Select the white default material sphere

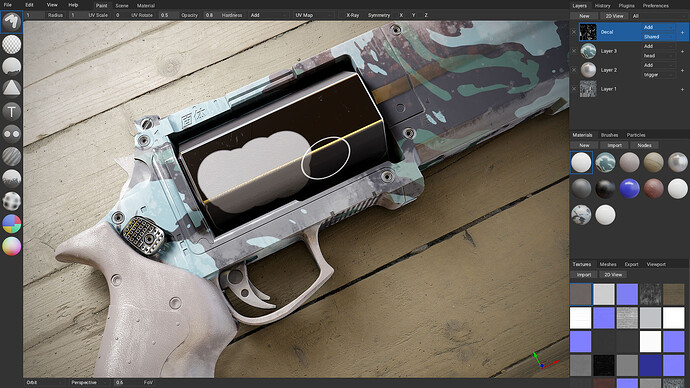[581, 162]
